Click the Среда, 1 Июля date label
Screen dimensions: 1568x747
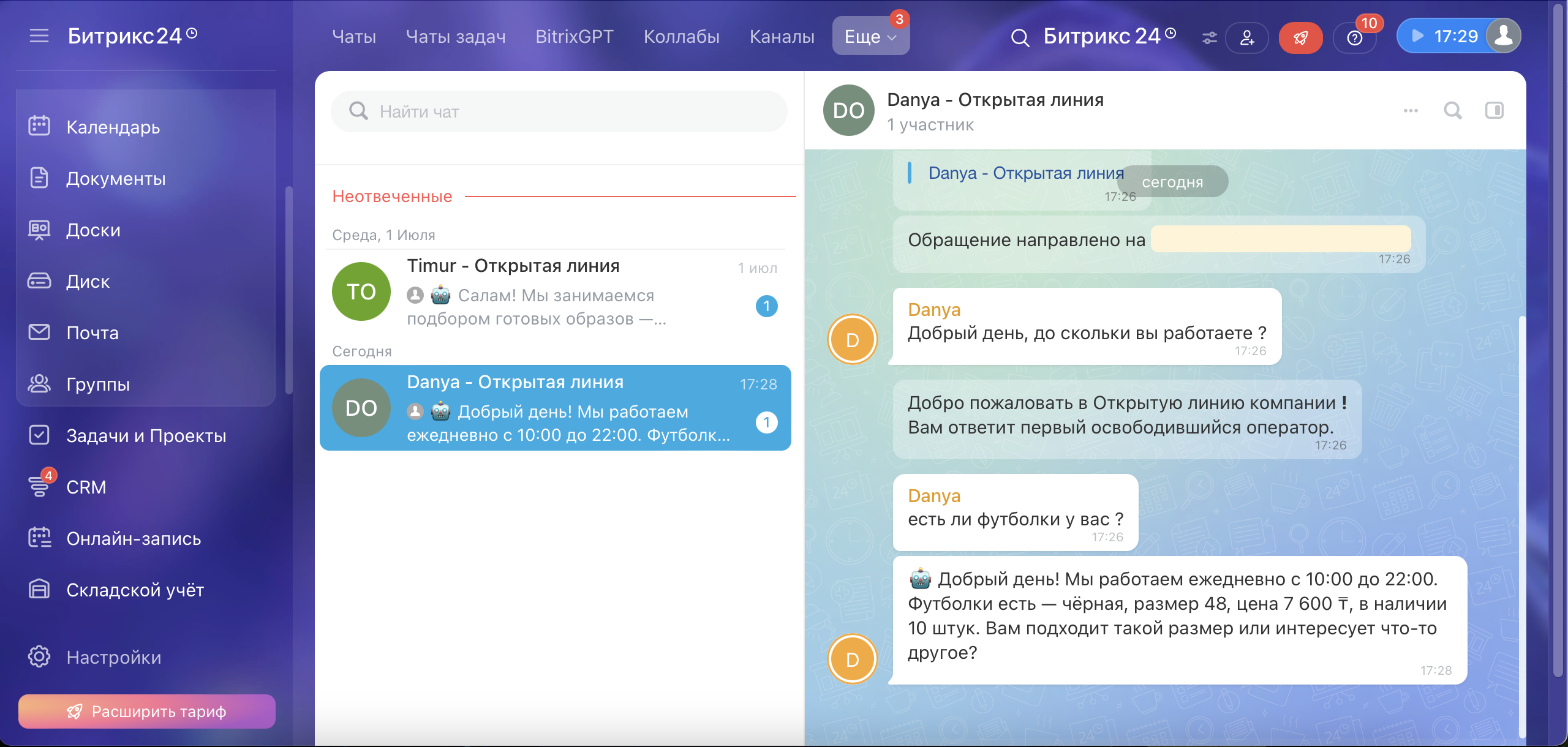383,235
